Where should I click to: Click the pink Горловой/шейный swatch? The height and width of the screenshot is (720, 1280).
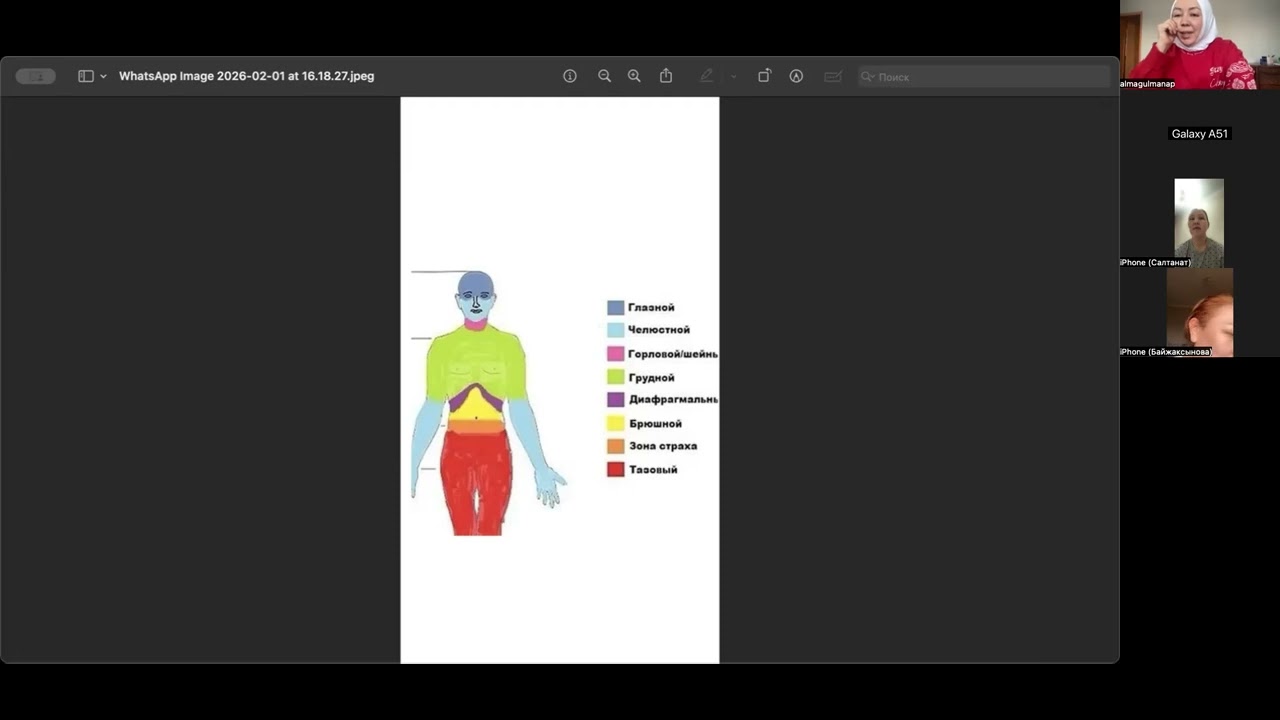click(616, 354)
